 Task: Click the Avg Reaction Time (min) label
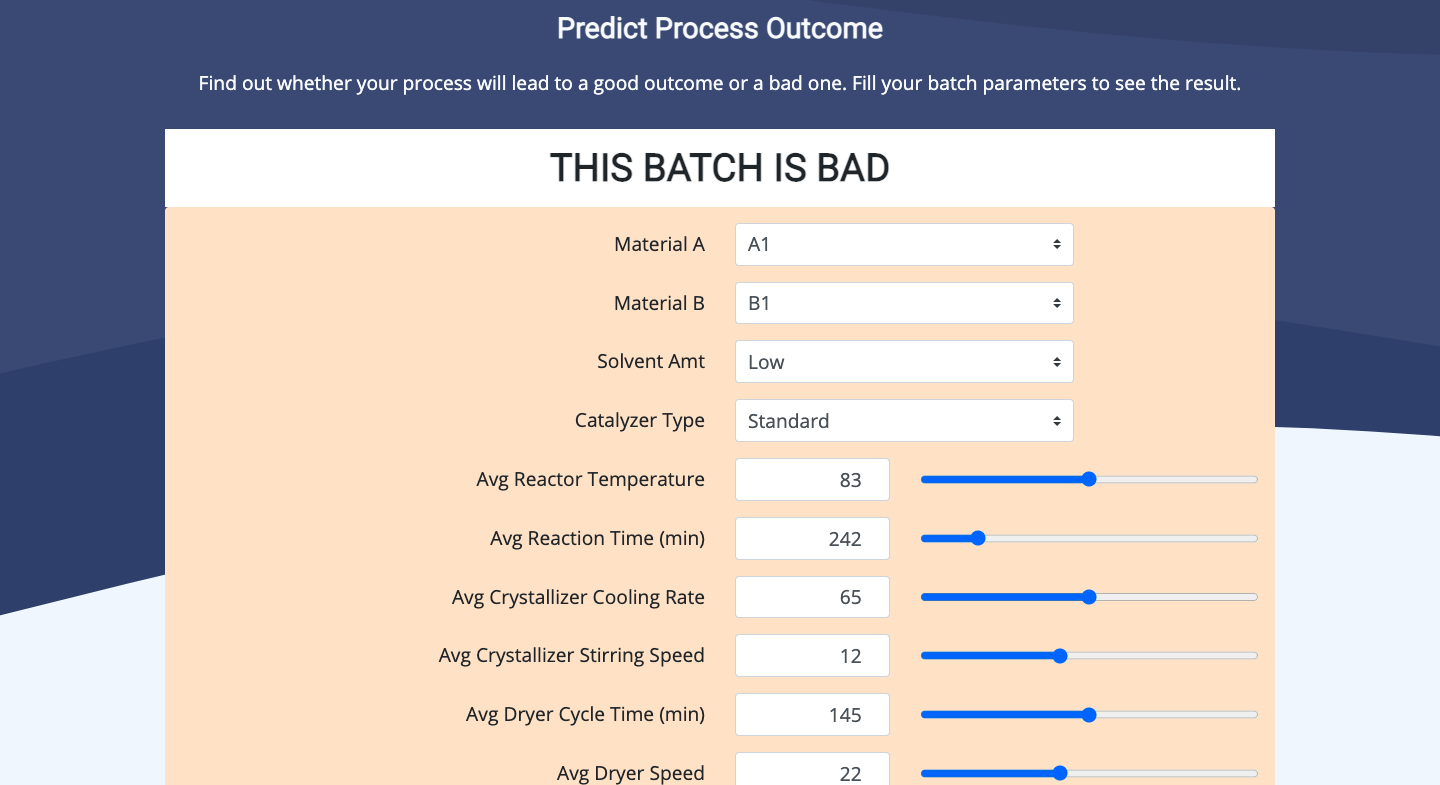tap(598, 539)
